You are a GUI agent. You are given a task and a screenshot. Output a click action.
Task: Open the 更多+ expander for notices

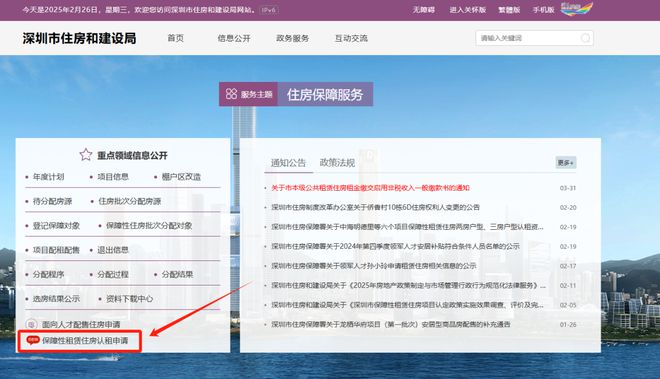pyautogui.click(x=565, y=163)
